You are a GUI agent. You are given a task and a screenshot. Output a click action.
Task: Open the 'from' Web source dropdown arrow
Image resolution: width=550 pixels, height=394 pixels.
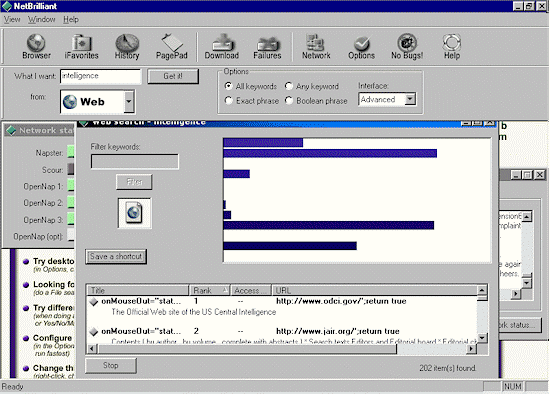[x=129, y=102]
